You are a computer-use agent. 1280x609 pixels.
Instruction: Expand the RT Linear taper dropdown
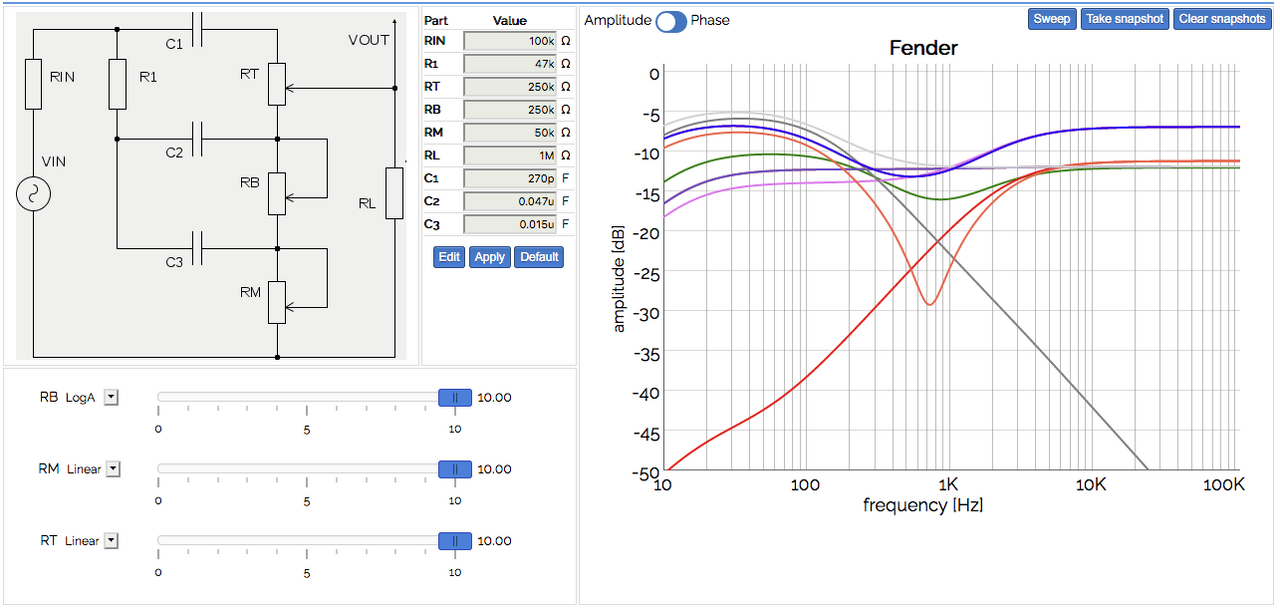(112, 541)
